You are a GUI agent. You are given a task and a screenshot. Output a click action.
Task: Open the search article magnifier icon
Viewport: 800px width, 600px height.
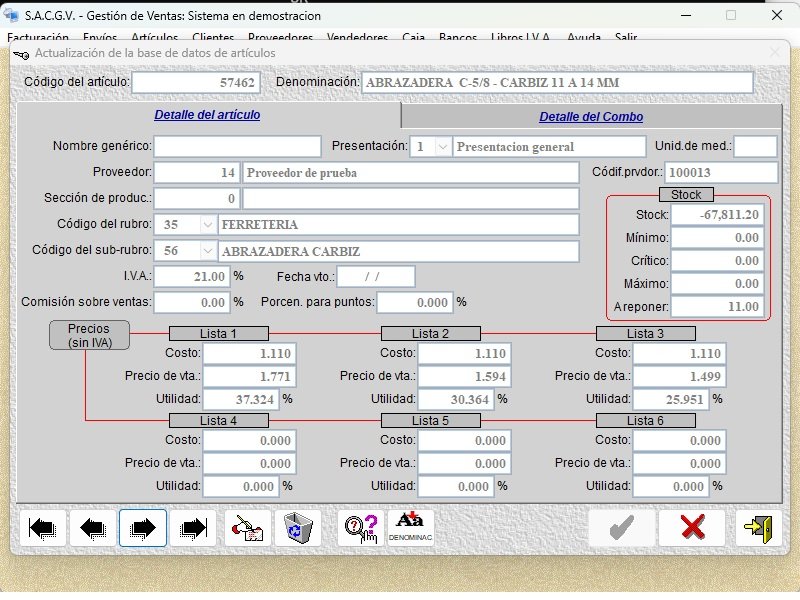point(360,528)
